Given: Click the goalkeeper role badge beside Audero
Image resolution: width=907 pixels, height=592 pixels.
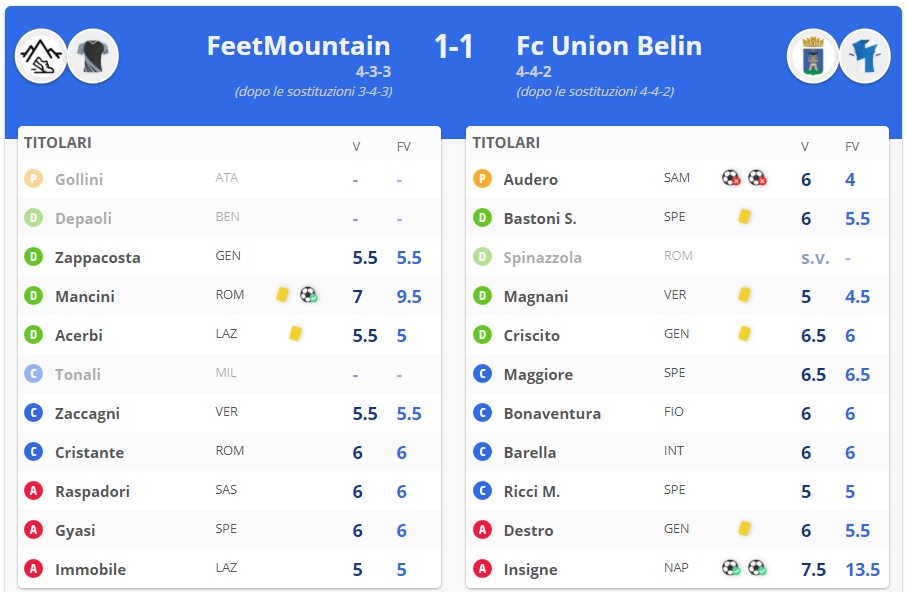Looking at the screenshot, I should (482, 179).
